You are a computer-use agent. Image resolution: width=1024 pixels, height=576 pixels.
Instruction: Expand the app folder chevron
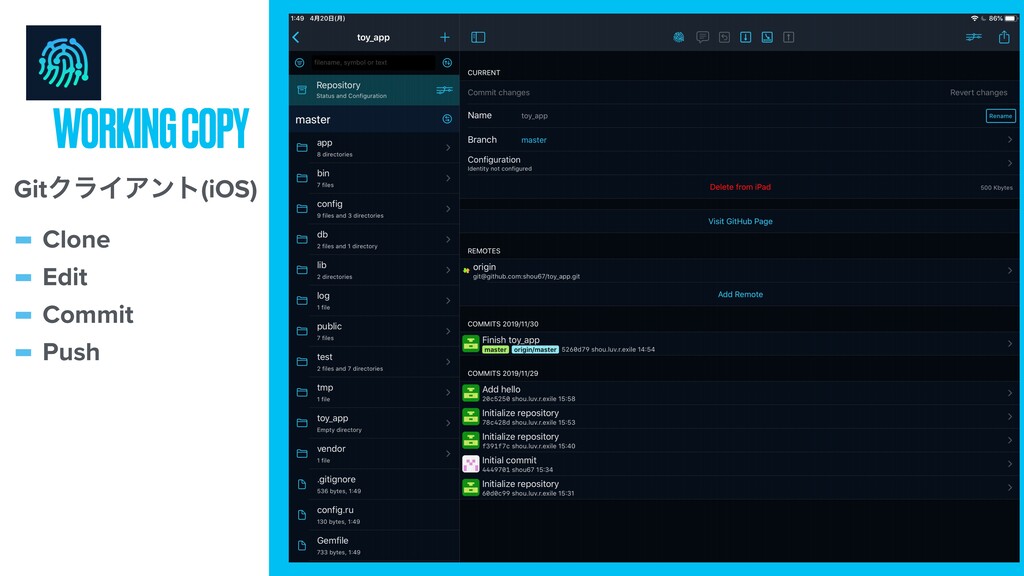448,148
